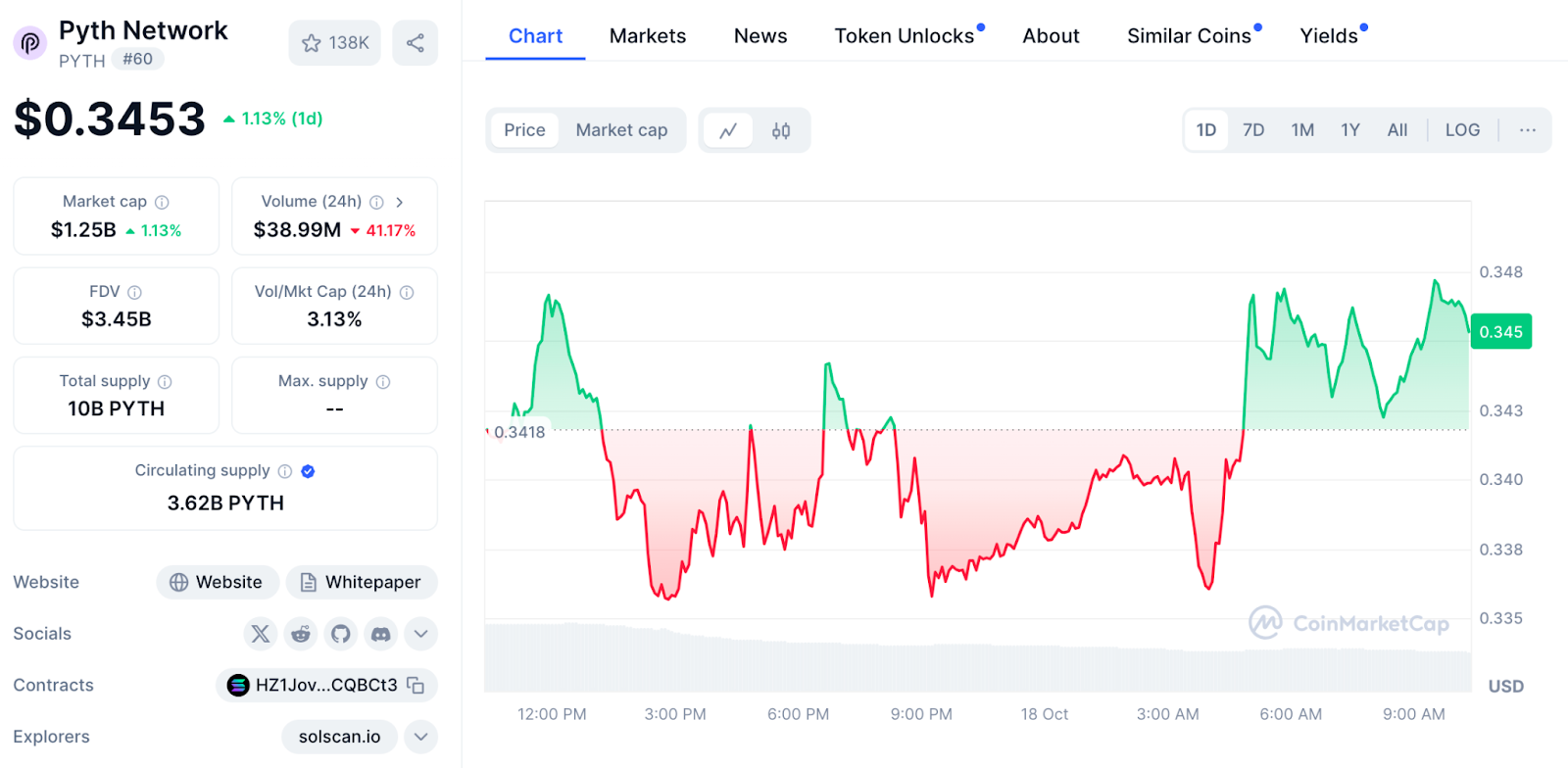Open the share icon button
Image resolution: width=1568 pixels, height=768 pixels.
[x=416, y=43]
